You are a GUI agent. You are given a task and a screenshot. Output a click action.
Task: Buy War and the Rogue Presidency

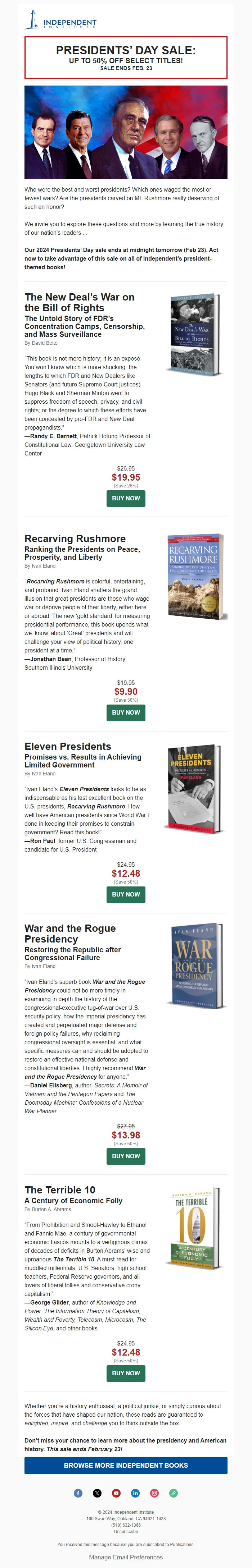(x=126, y=1156)
